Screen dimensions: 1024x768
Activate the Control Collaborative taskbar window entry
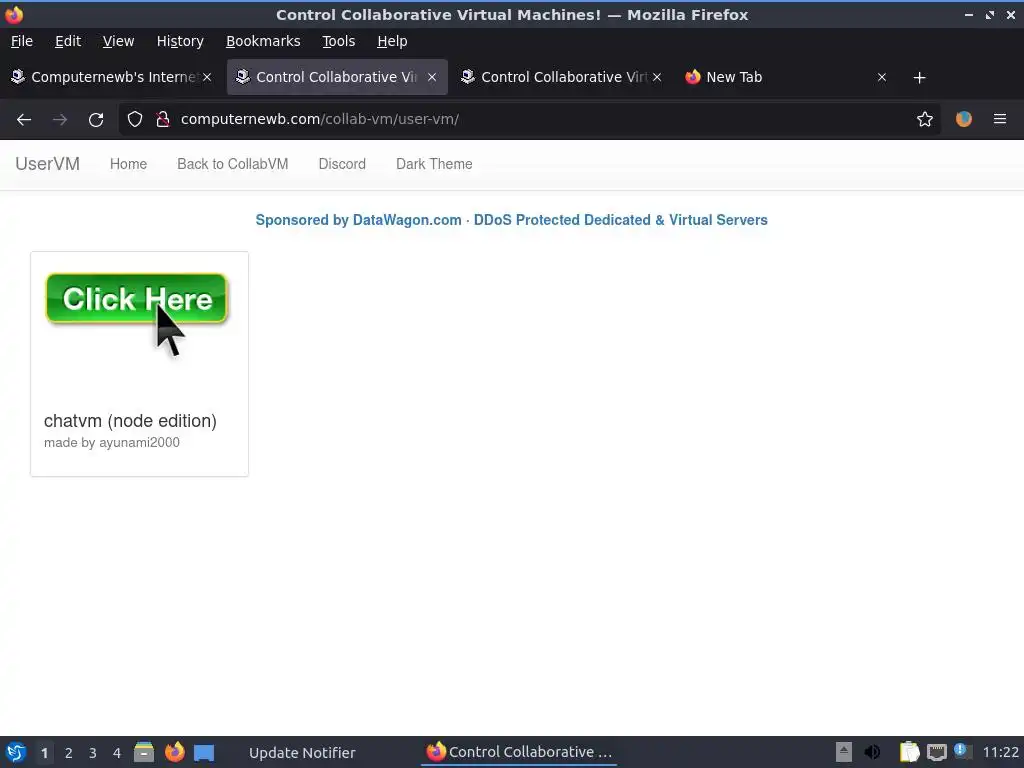519,752
